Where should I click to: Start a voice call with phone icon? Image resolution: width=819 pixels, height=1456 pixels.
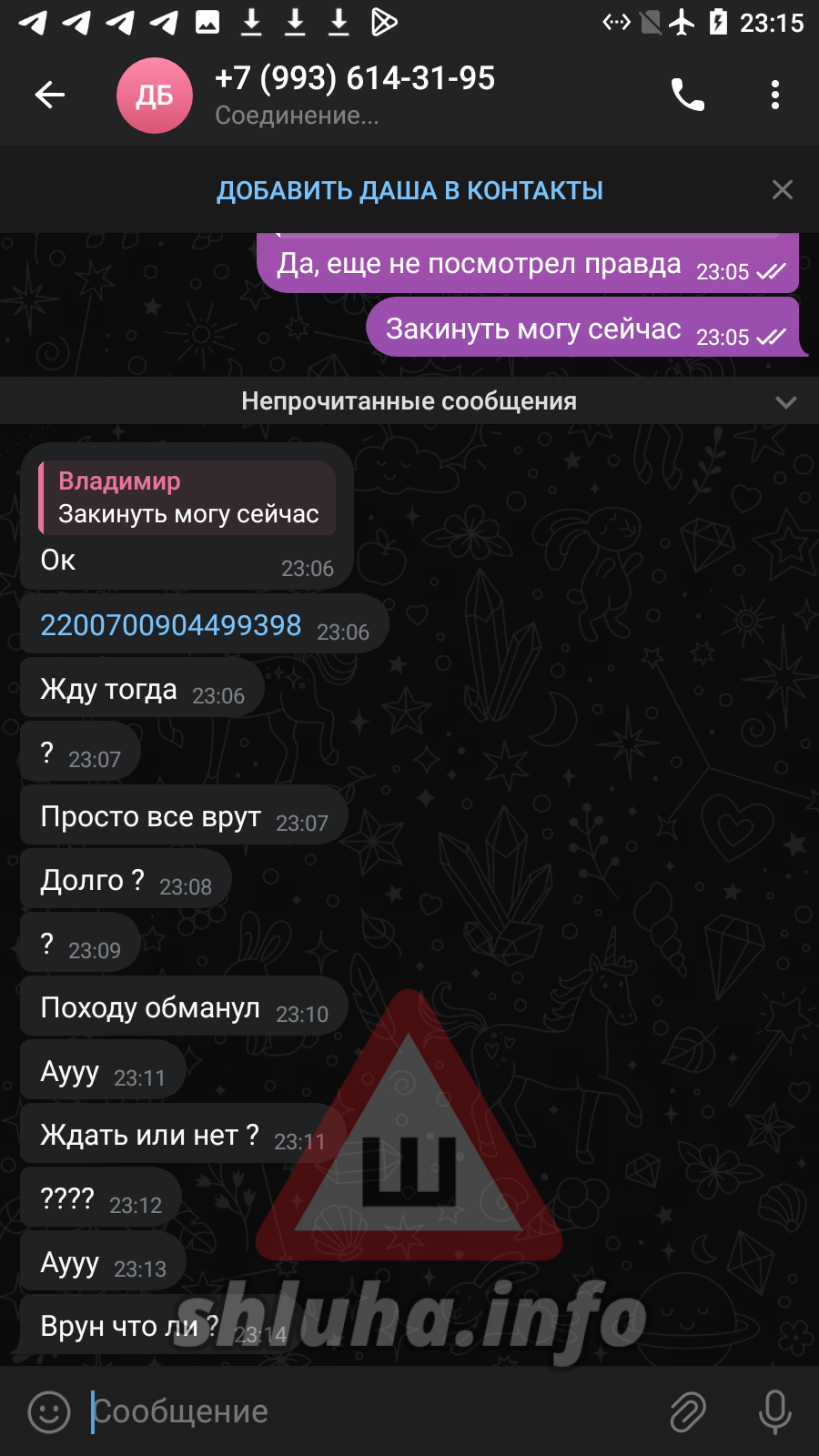688,95
